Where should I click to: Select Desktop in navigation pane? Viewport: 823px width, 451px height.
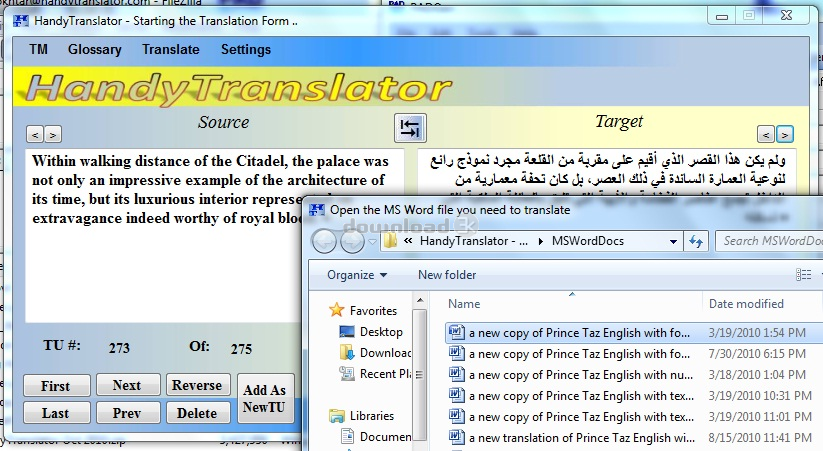372,332
